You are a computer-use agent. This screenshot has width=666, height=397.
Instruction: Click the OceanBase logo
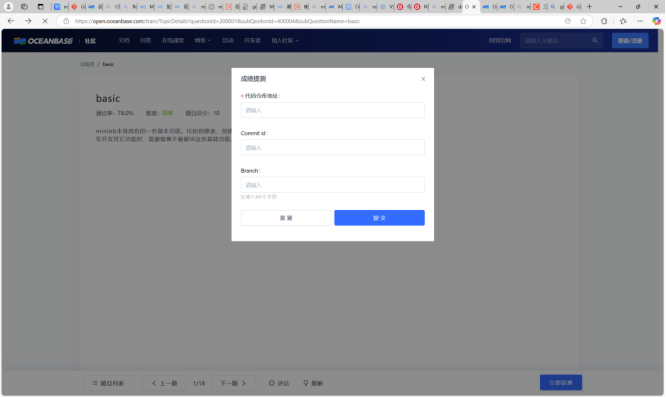point(43,41)
